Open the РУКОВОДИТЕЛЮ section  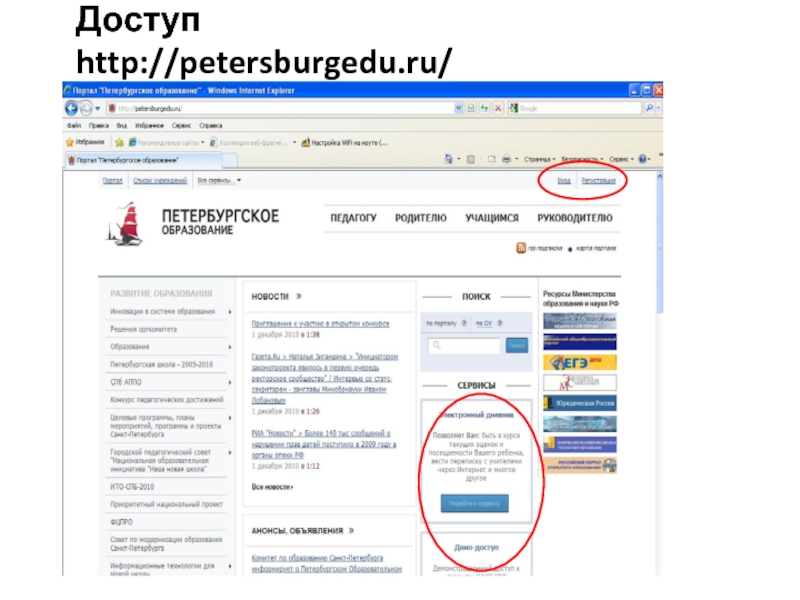tap(574, 218)
